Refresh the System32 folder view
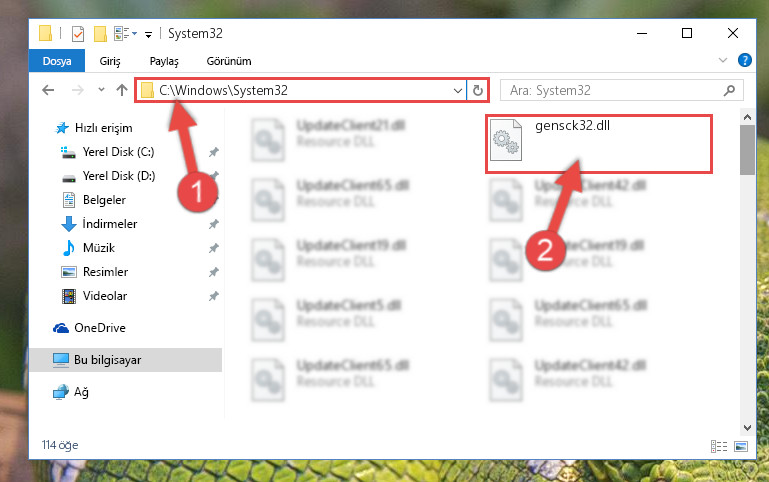Screen dimensions: 769x482 tap(478, 91)
